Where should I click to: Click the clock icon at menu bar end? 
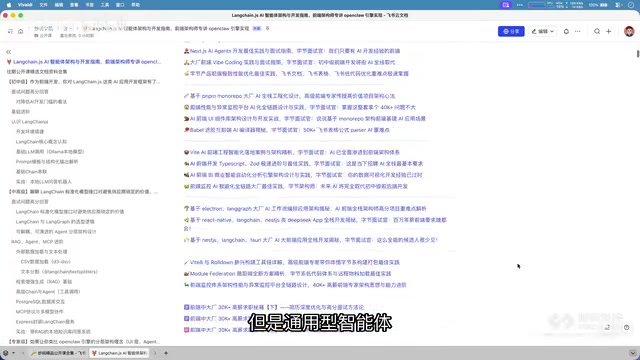631,5
